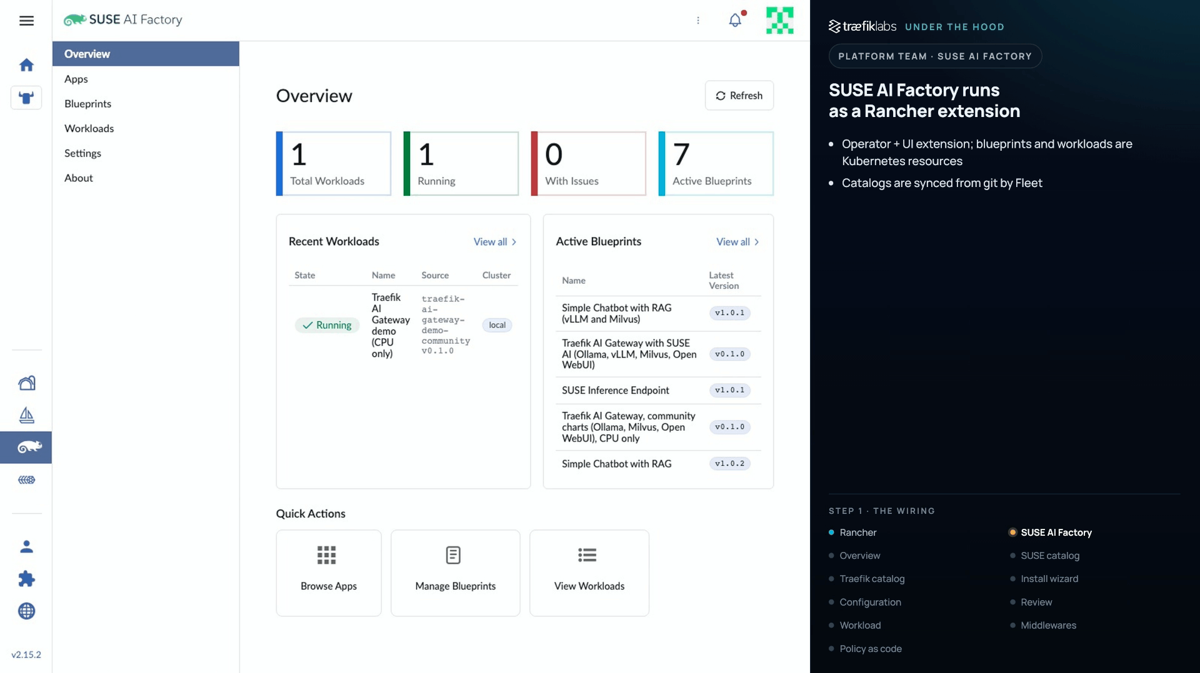Click the SUSE AI Factory header logo

coord(123,20)
